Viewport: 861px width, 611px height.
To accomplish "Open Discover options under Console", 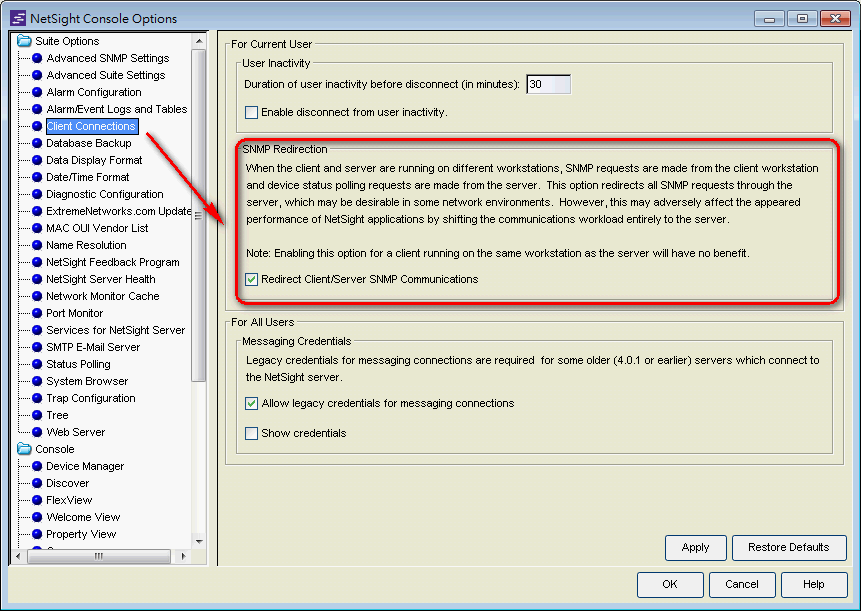I will pyautogui.click(x=67, y=483).
